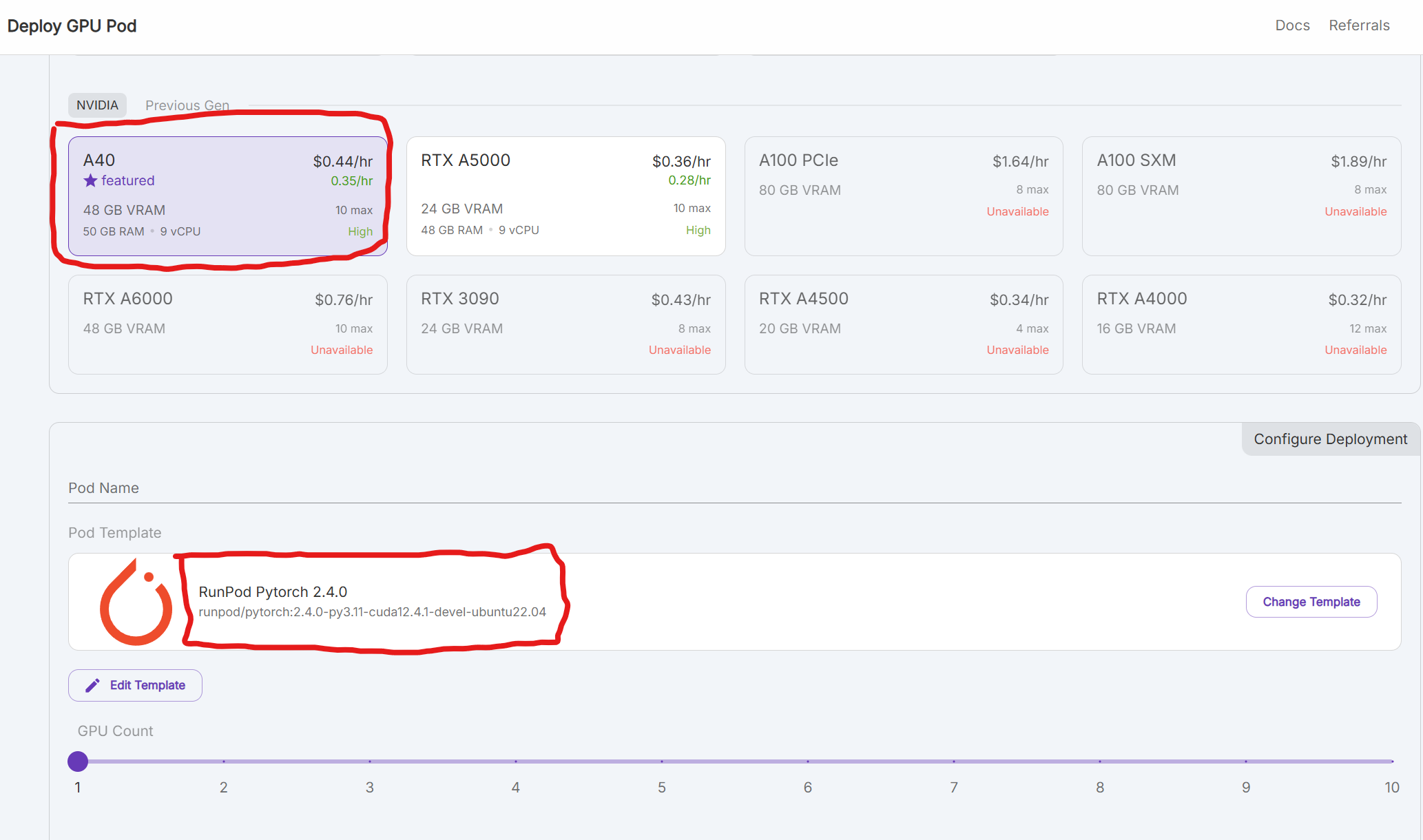1423x840 pixels.
Task: Pick the RTX A4500 GPU card
Action: click(903, 324)
